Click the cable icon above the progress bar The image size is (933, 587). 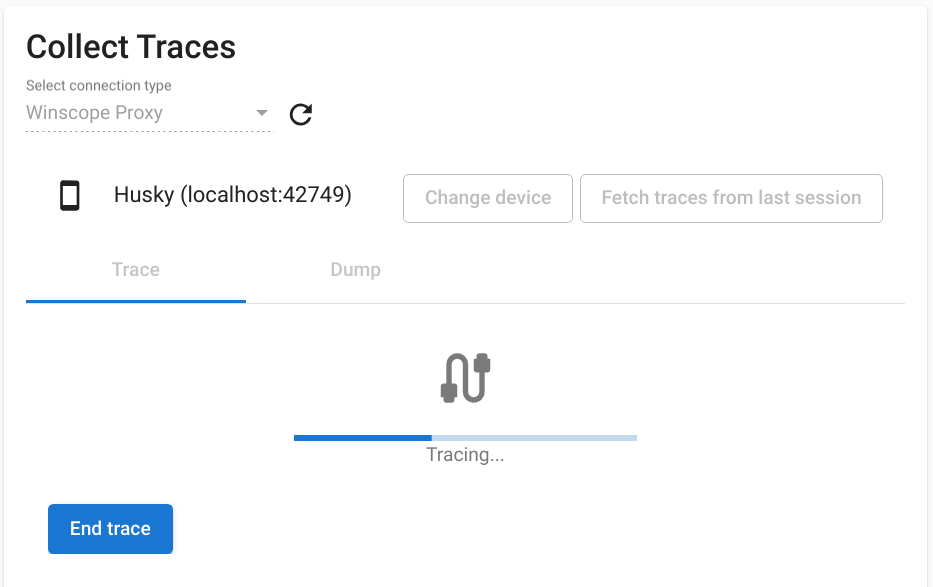coord(465,377)
